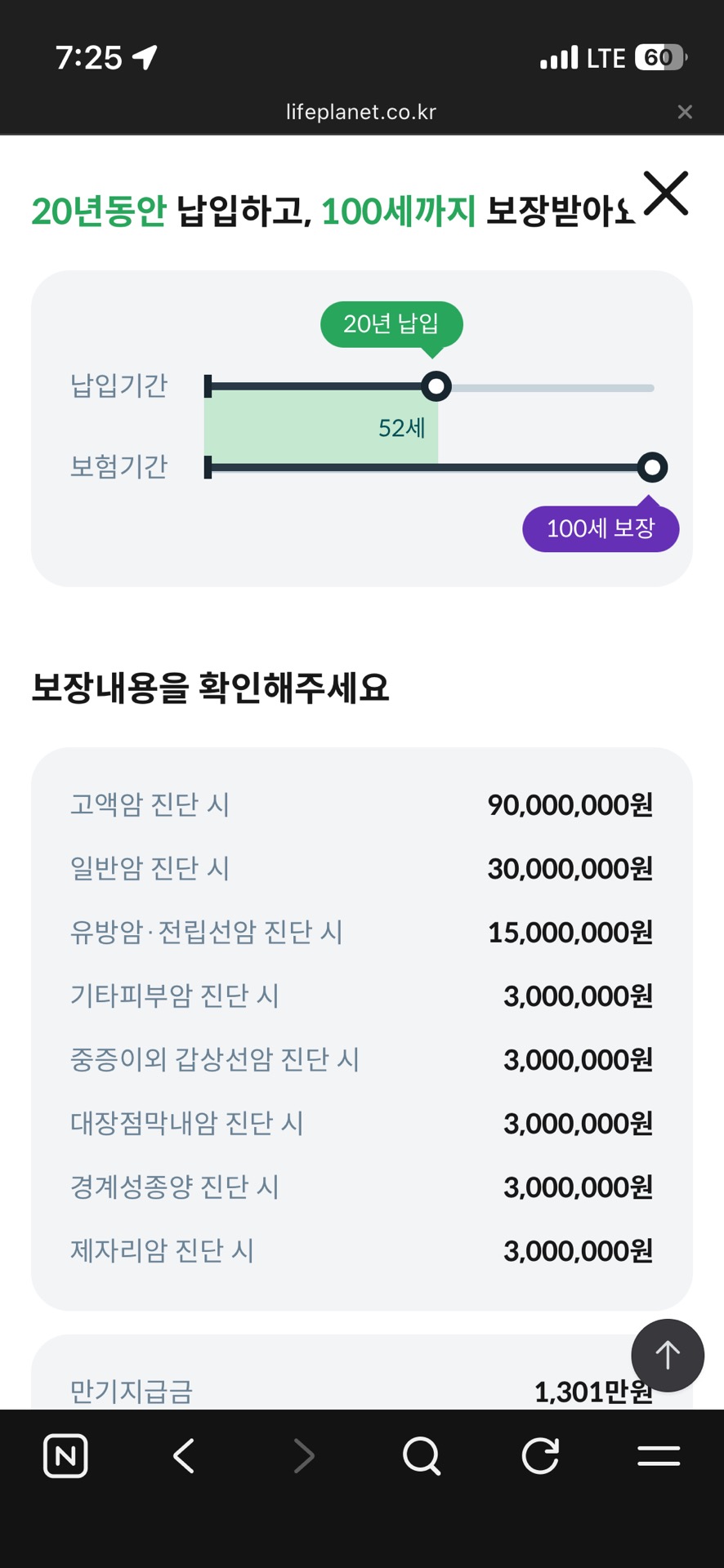Tap the forward navigation arrow
Screen dimensions: 724x1568
click(x=304, y=1455)
